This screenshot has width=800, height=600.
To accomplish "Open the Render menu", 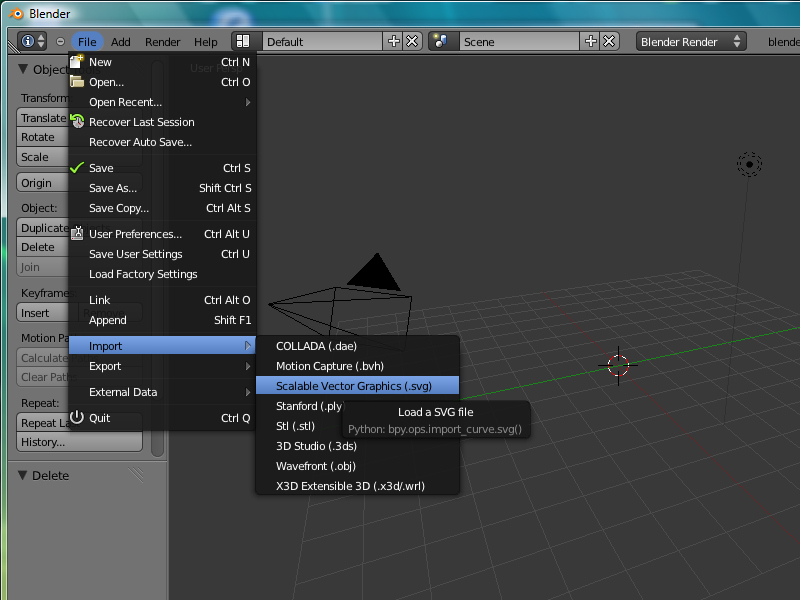I will point(162,42).
